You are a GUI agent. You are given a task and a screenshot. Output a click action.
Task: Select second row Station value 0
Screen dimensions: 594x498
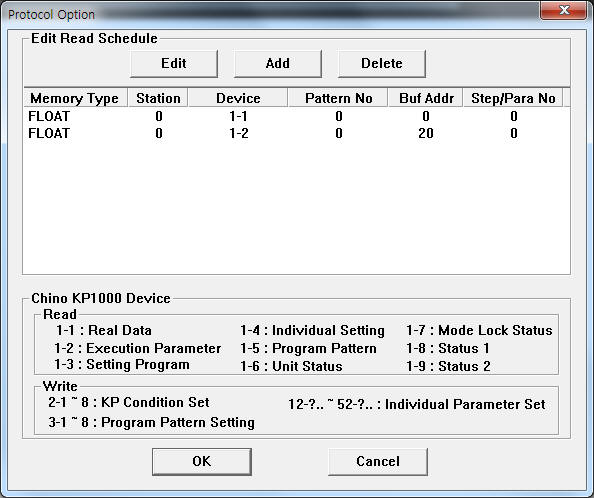[x=159, y=133]
